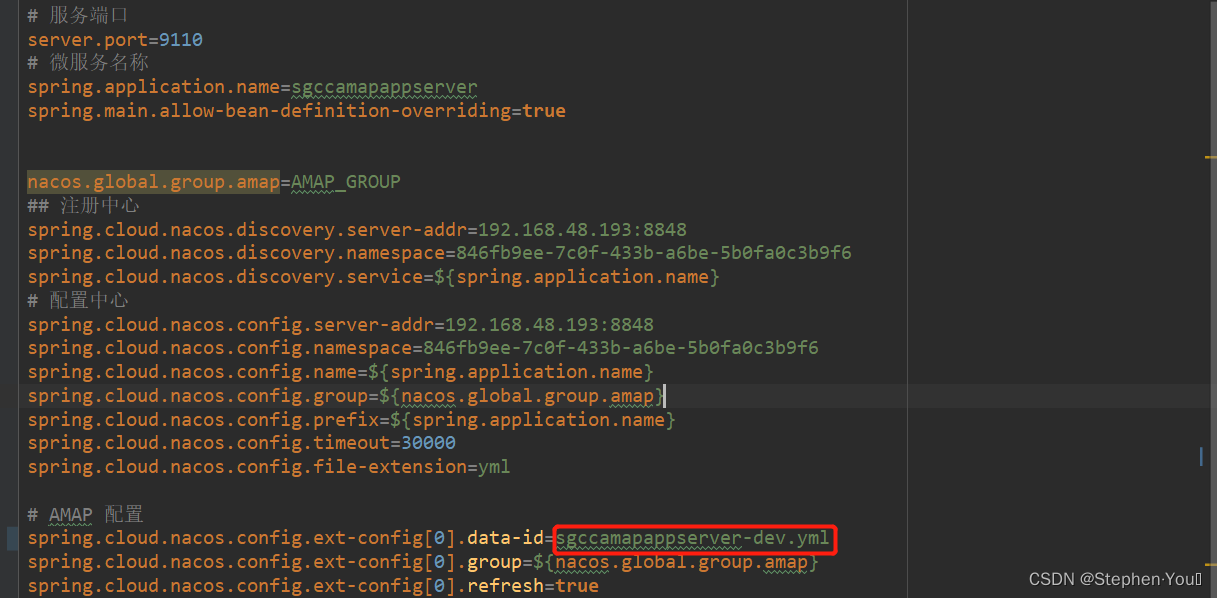Select the value 9110
The width and height of the screenshot is (1217, 598).
tap(181, 40)
